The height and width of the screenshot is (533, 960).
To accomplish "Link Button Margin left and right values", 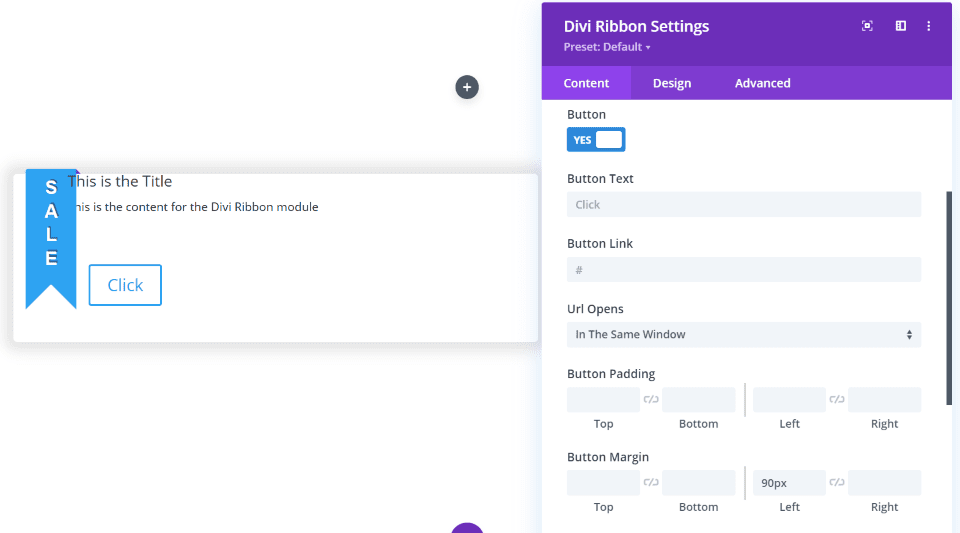I will (837, 483).
